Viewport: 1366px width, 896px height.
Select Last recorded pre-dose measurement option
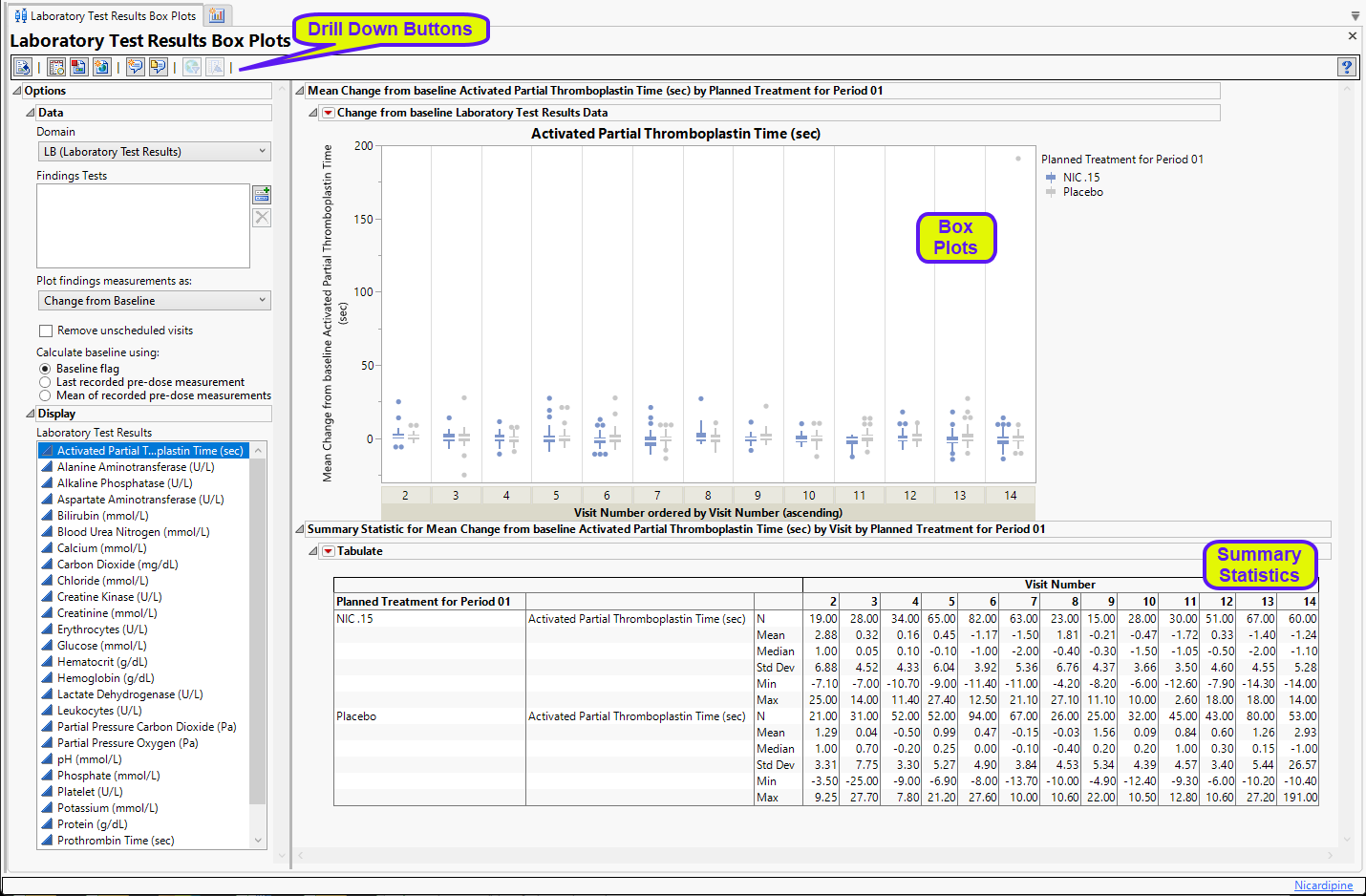click(45, 382)
